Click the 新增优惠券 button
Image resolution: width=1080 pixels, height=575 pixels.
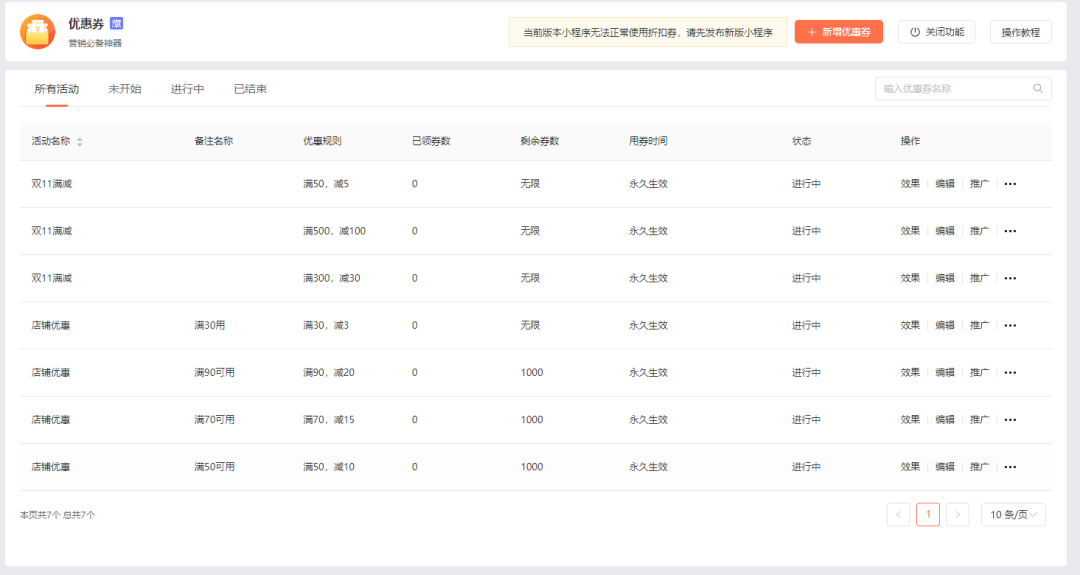click(838, 32)
